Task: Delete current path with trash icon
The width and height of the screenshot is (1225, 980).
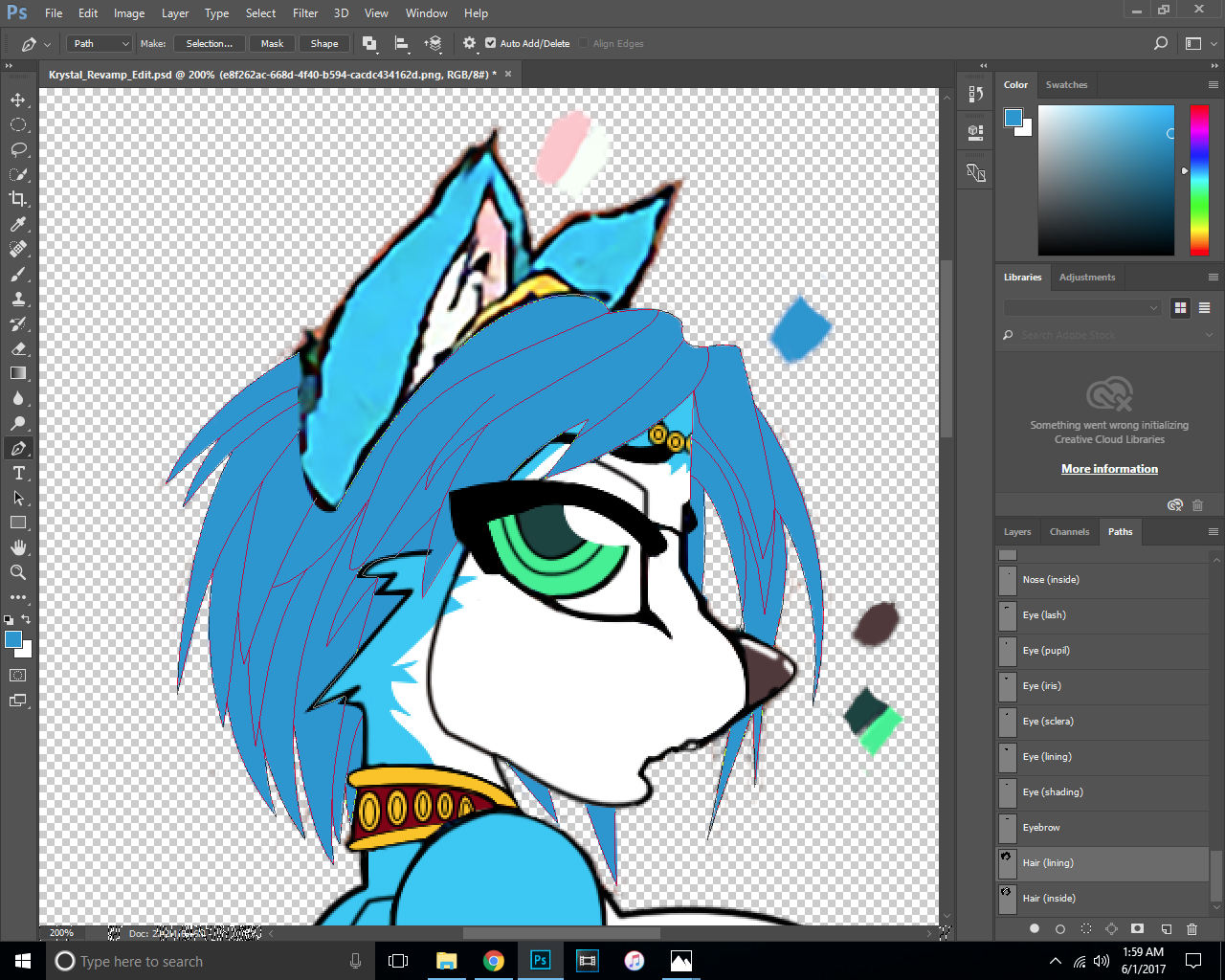Action: (1192, 928)
